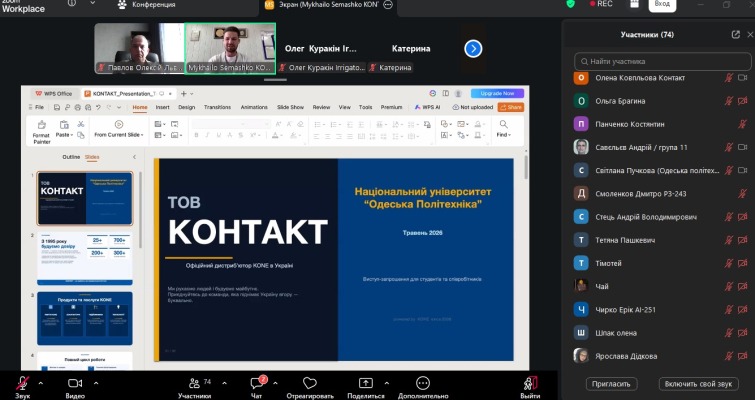Screen dimensions: 755x400
Task: Open reactions with the Отреагировать heart icon
Action: 310,383
